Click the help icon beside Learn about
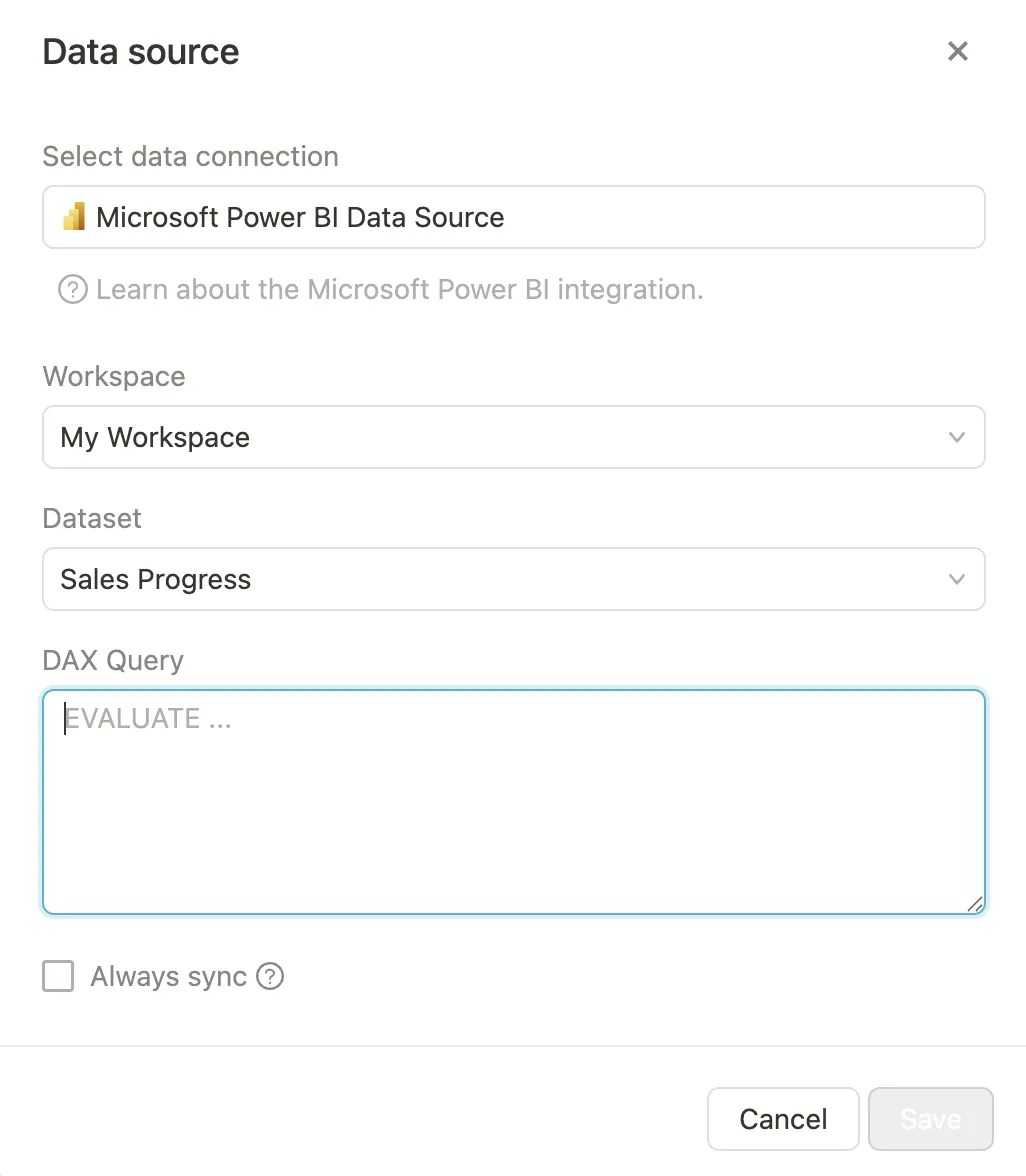This screenshot has height=1176, width=1026. click(72, 290)
